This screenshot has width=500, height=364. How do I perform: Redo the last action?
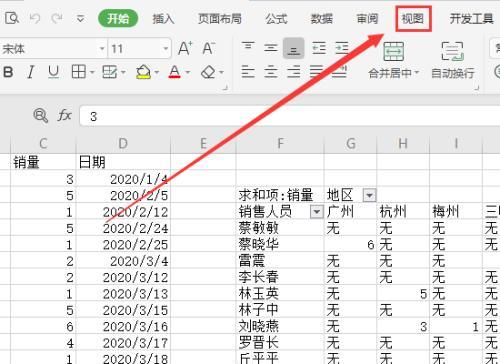tap(57, 18)
